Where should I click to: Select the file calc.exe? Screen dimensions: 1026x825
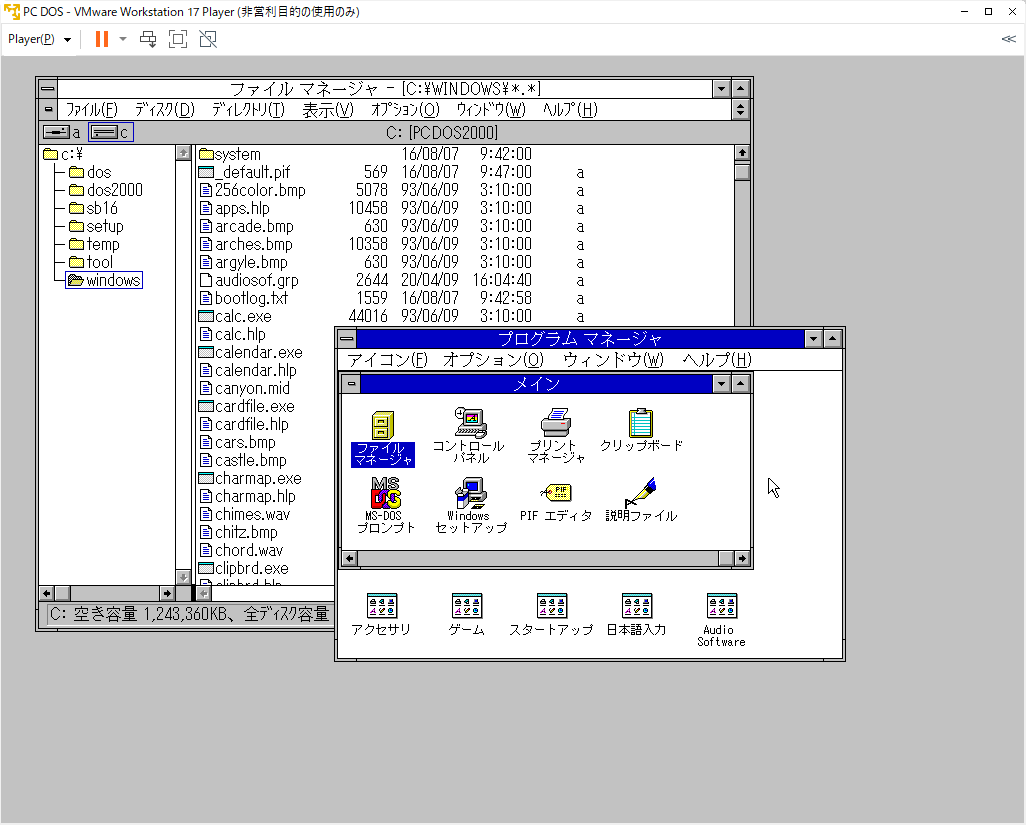235,316
